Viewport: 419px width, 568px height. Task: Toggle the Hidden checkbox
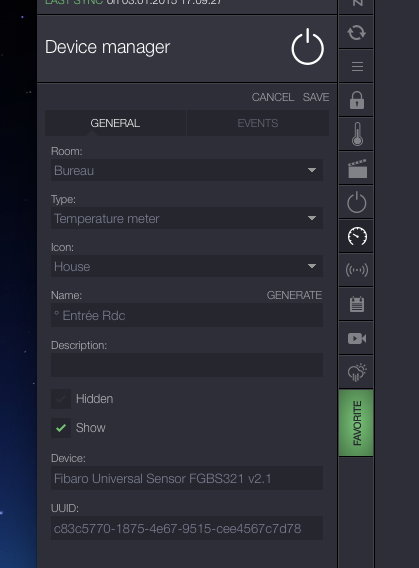click(x=61, y=399)
